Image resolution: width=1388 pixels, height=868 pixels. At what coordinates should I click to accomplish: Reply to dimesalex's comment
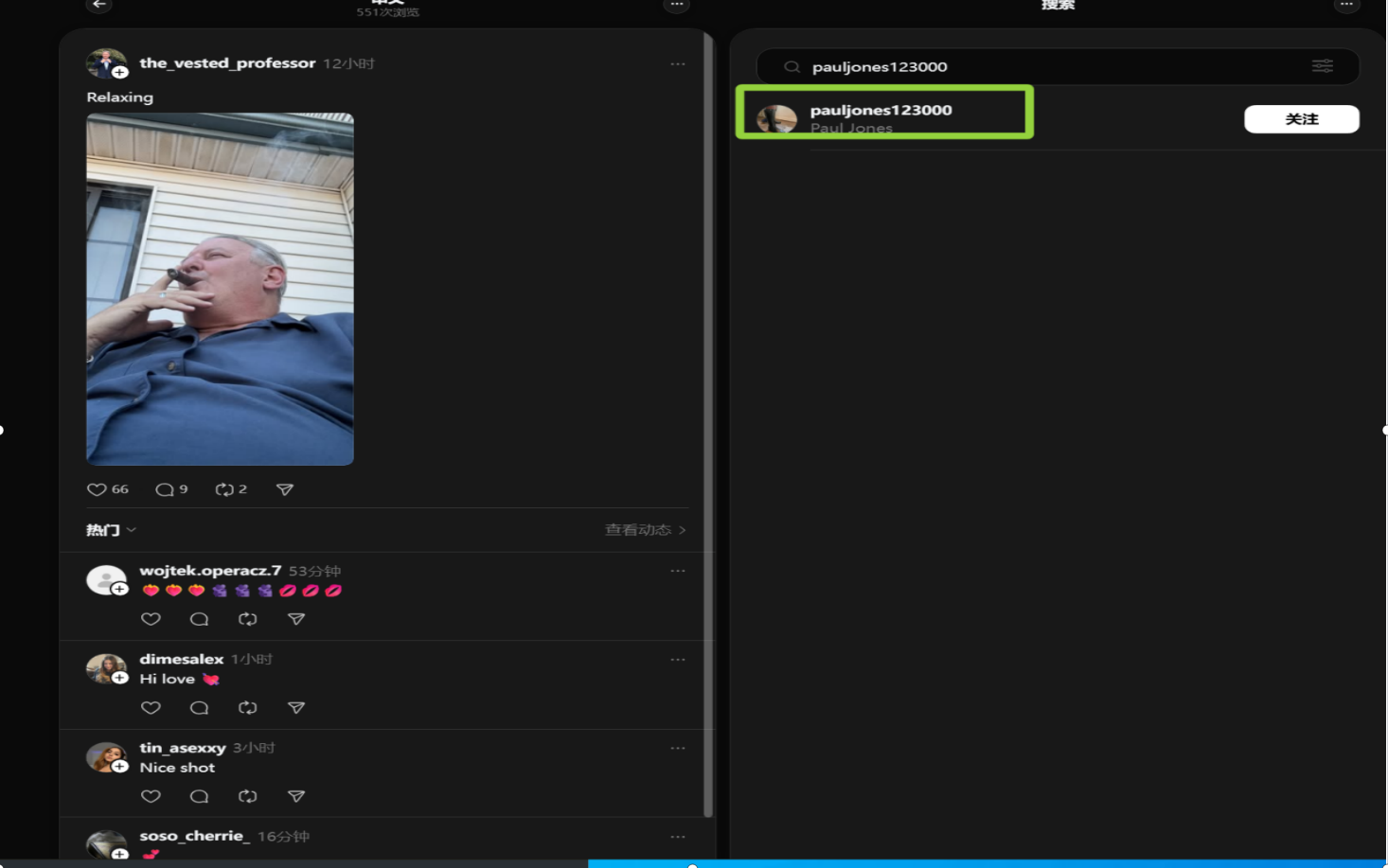coord(199,708)
